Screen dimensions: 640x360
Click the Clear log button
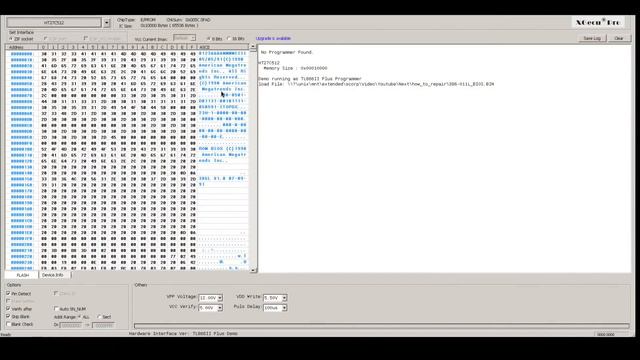point(619,38)
